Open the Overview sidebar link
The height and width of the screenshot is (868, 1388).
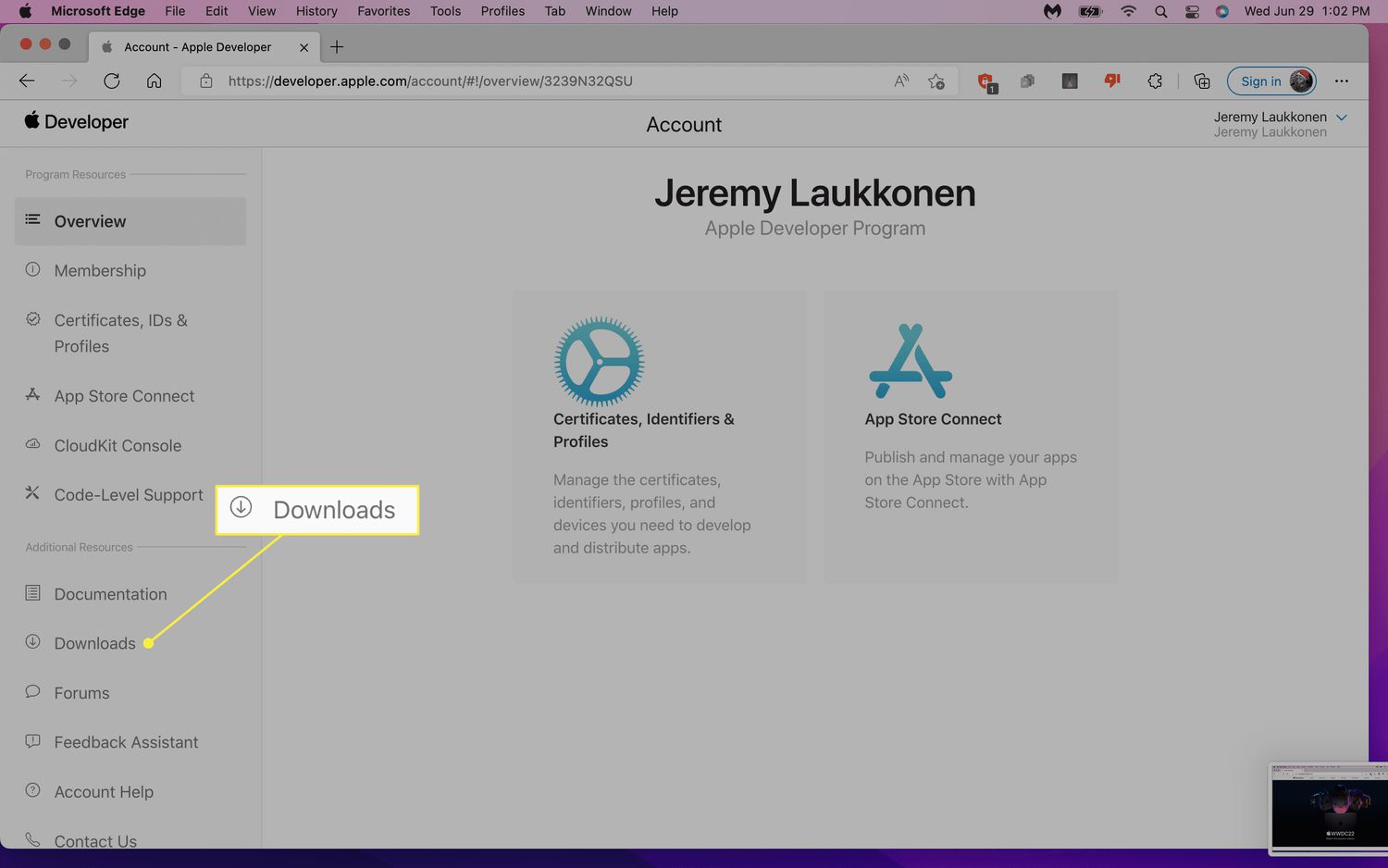click(x=130, y=221)
